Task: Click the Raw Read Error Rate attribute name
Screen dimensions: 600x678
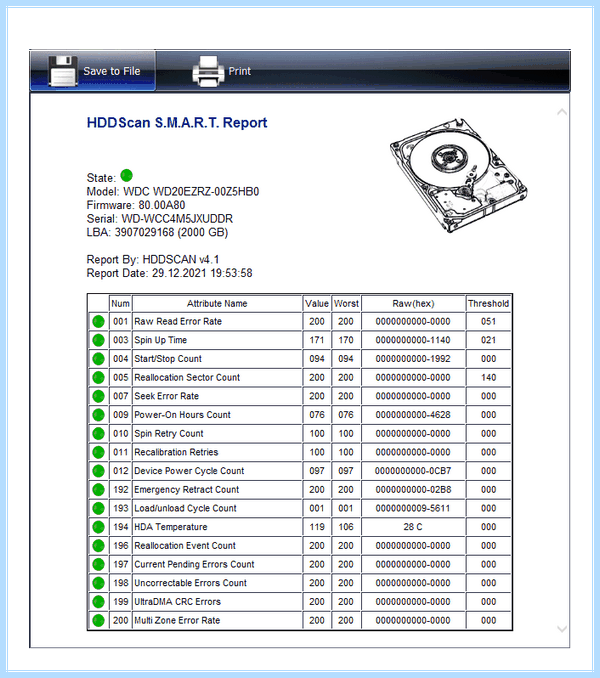Action: coord(178,321)
